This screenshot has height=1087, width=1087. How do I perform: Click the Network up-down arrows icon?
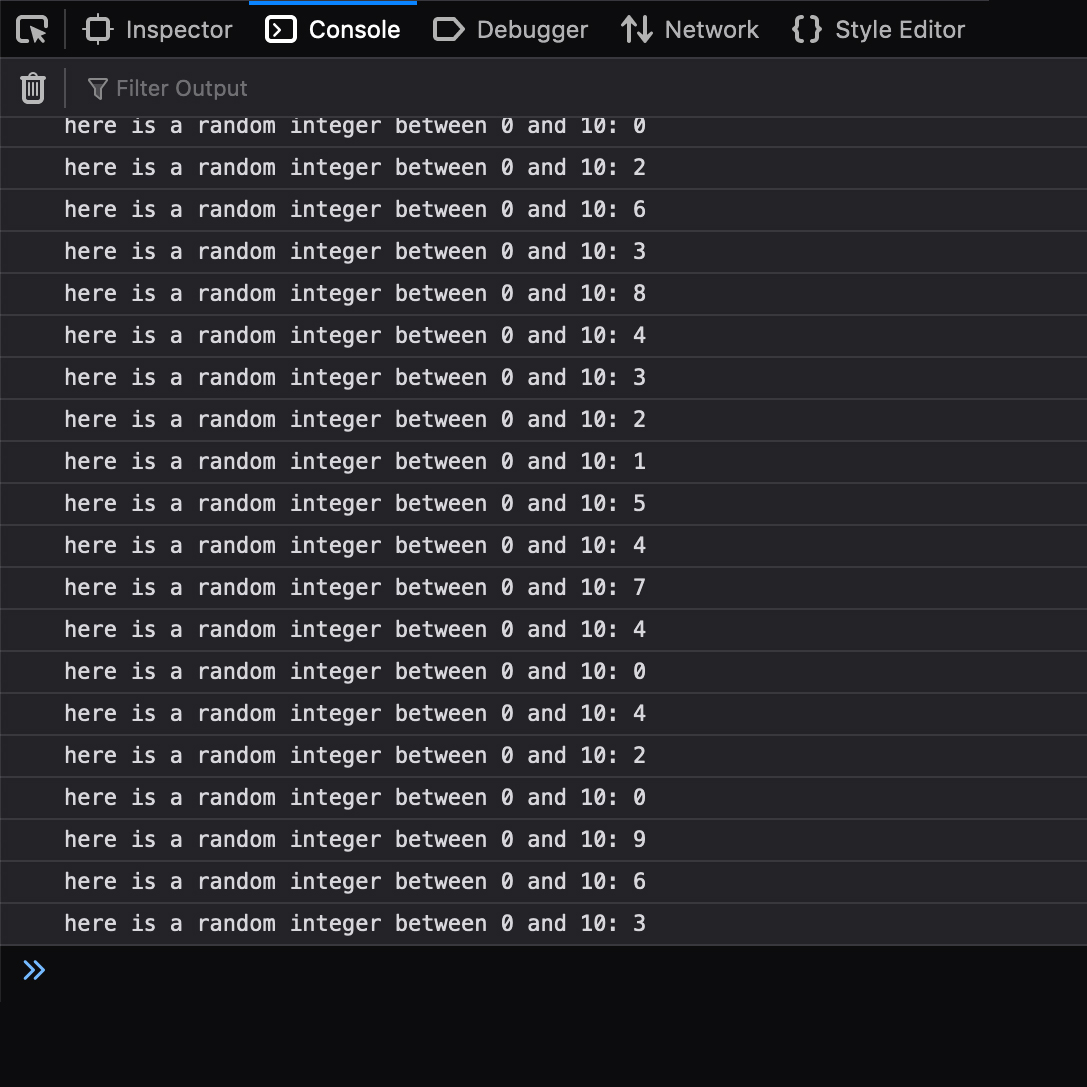637,30
